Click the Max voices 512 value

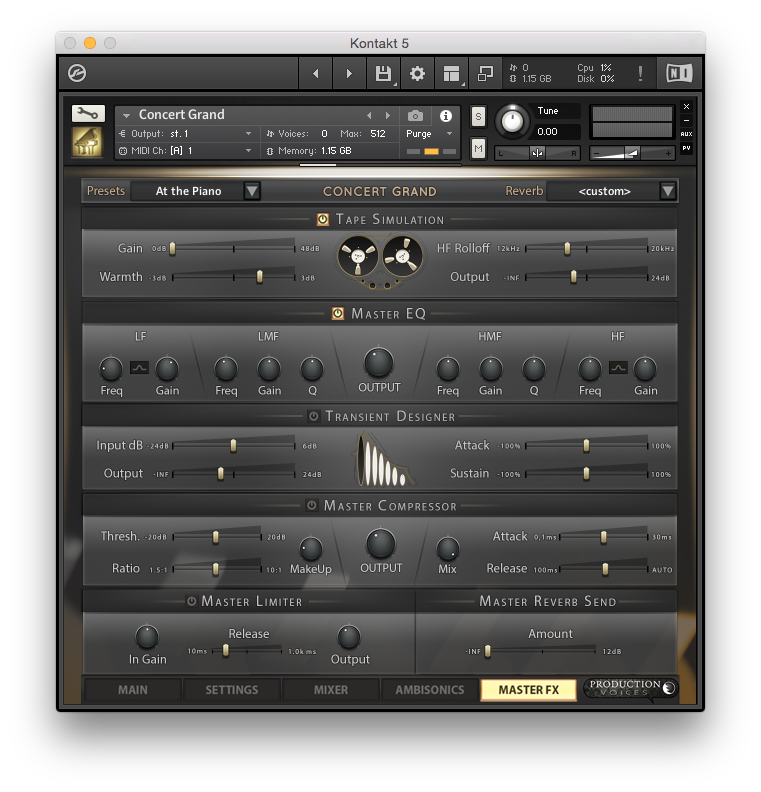tap(378, 134)
